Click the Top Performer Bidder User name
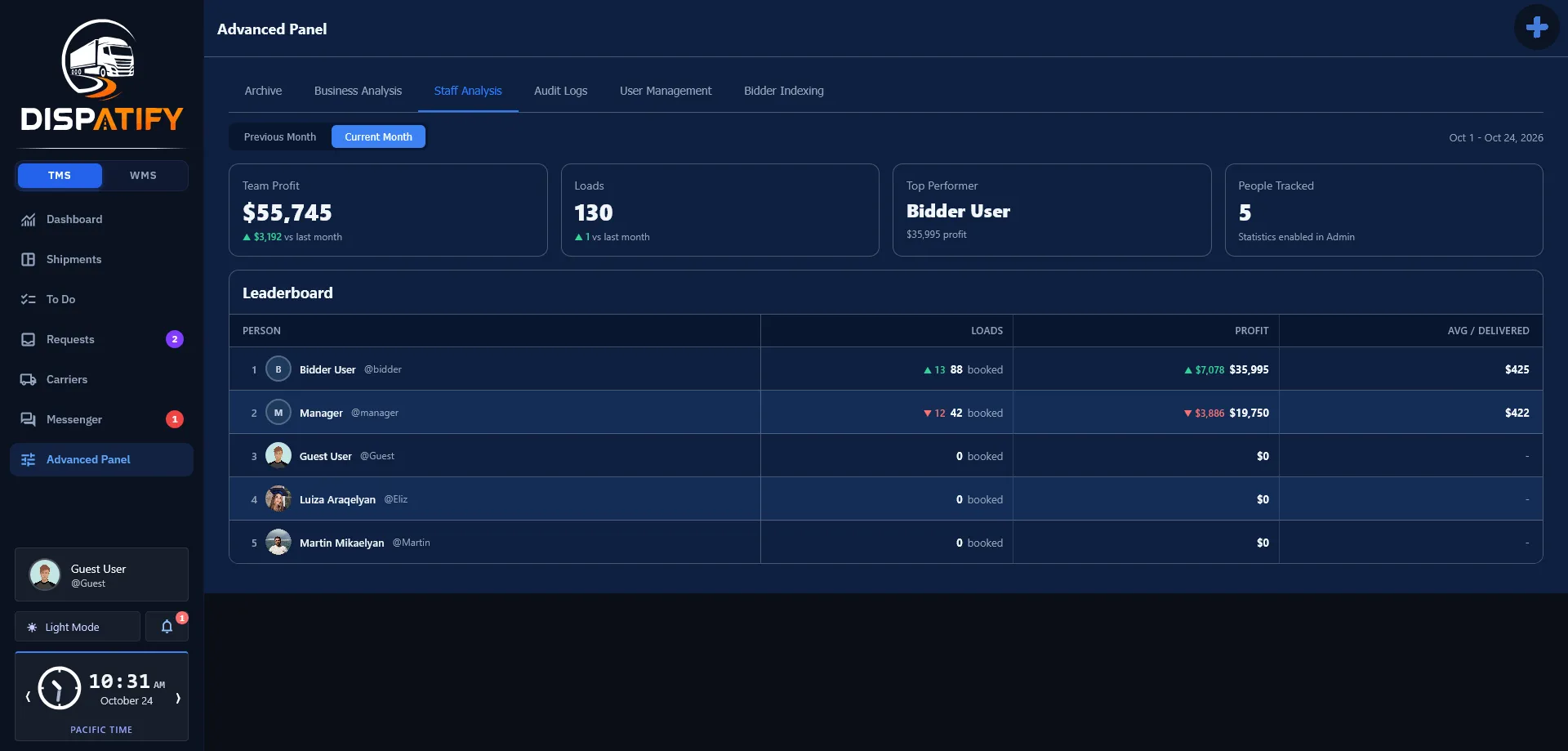Screen dimensions: 1568x751 [958, 211]
